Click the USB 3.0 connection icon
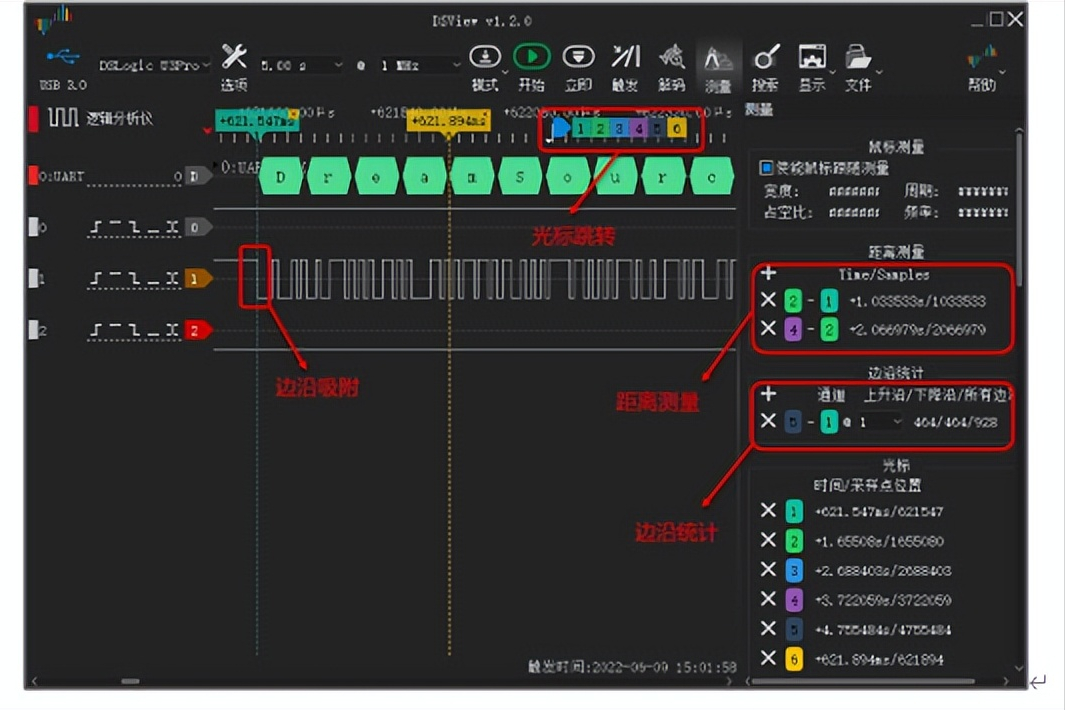Image resolution: width=1065 pixels, height=710 pixels. (x=62, y=57)
